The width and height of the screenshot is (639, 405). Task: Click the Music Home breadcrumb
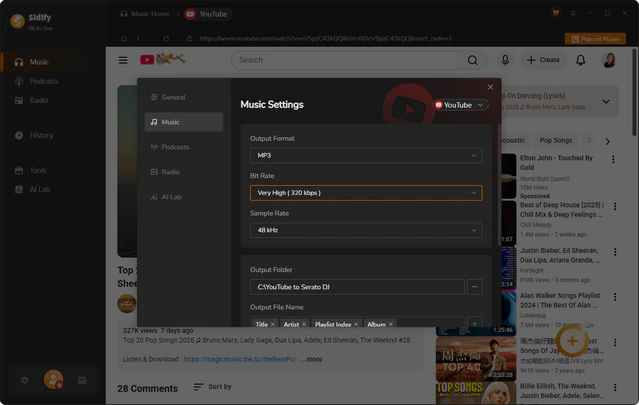[x=145, y=14]
